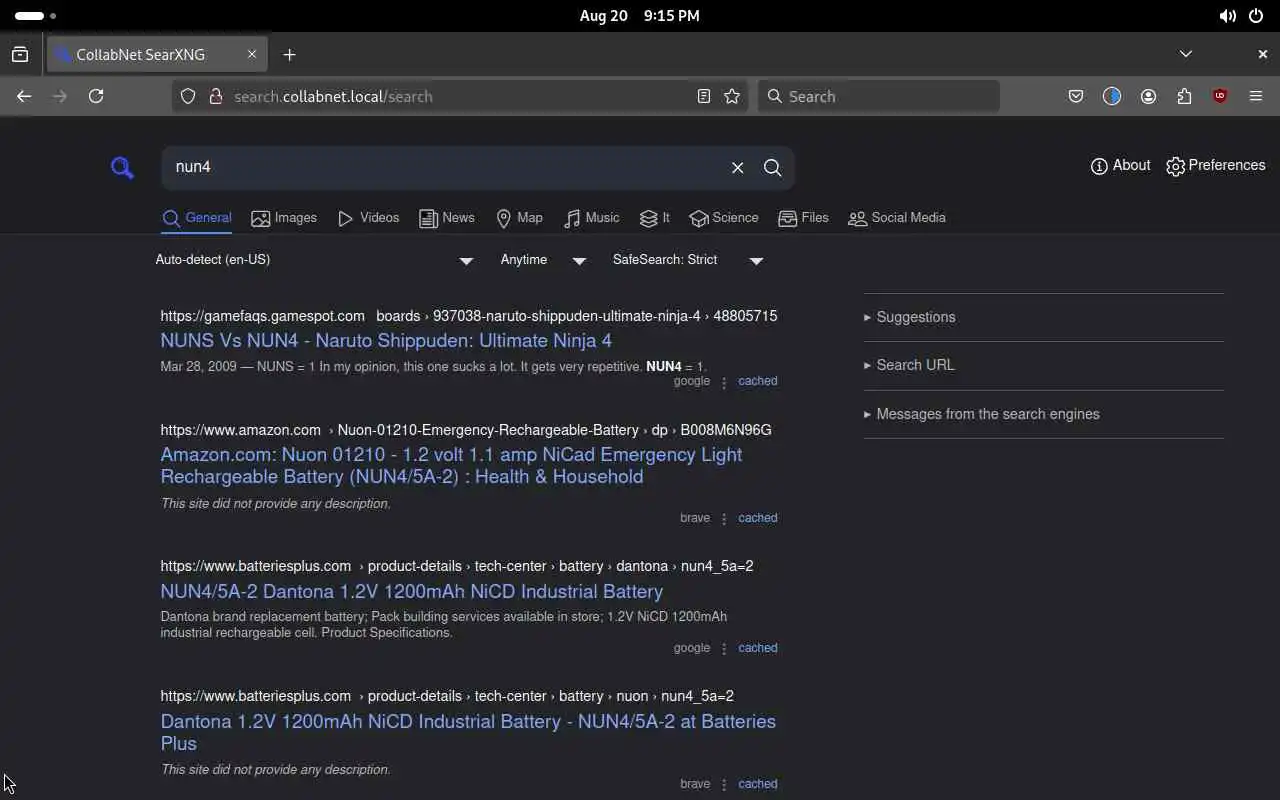Switch to the Images tab
The image size is (1280, 800).
pos(284,218)
